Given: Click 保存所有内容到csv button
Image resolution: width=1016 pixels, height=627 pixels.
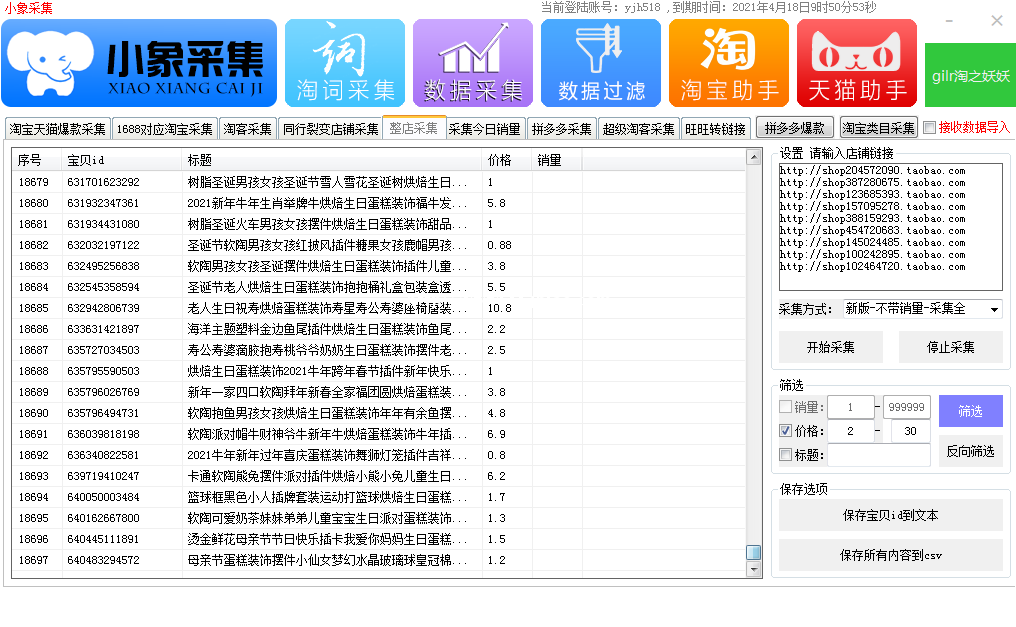Looking at the screenshot, I should click(891, 555).
